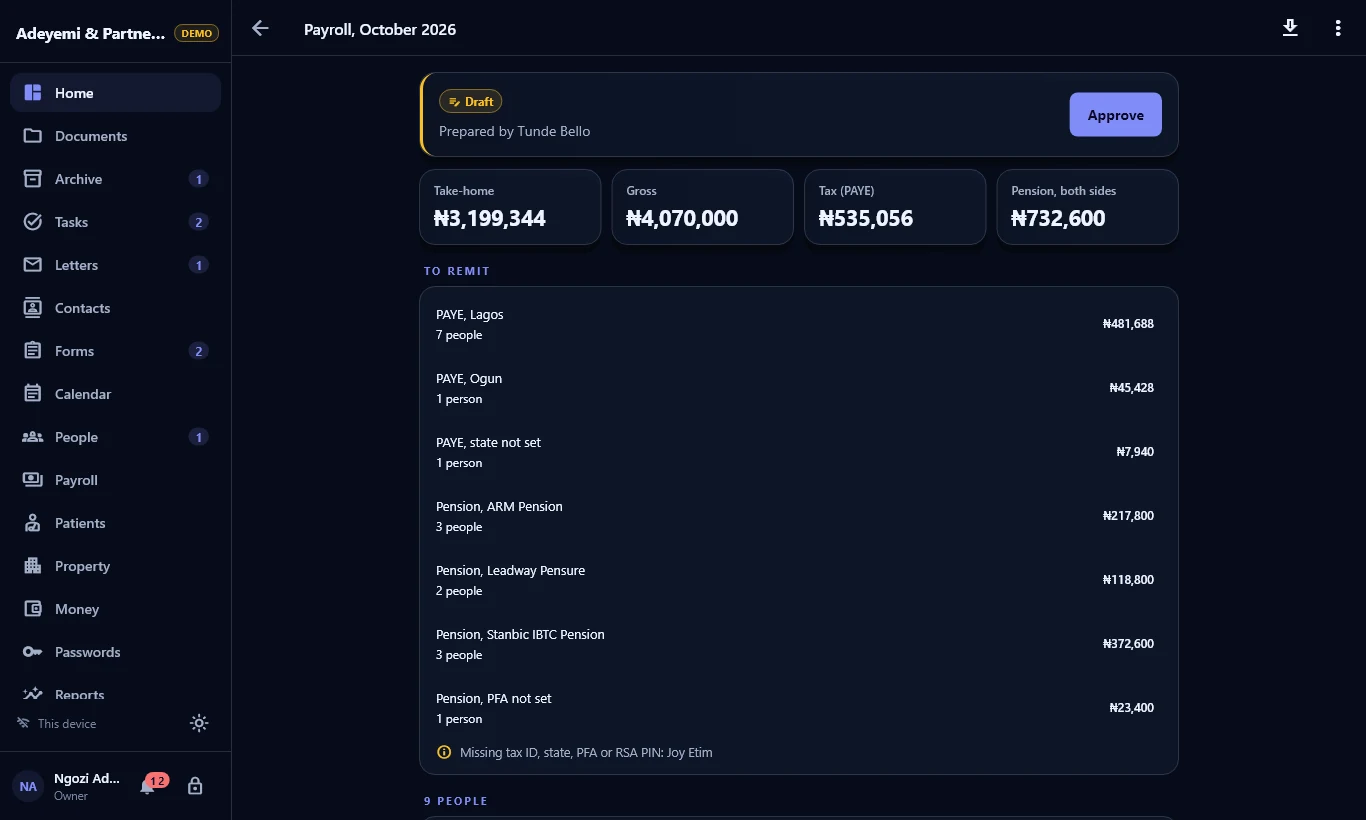This screenshot has height=820, width=1366.
Task: Click the Patients icon in sidebar
Action: pos(33,523)
